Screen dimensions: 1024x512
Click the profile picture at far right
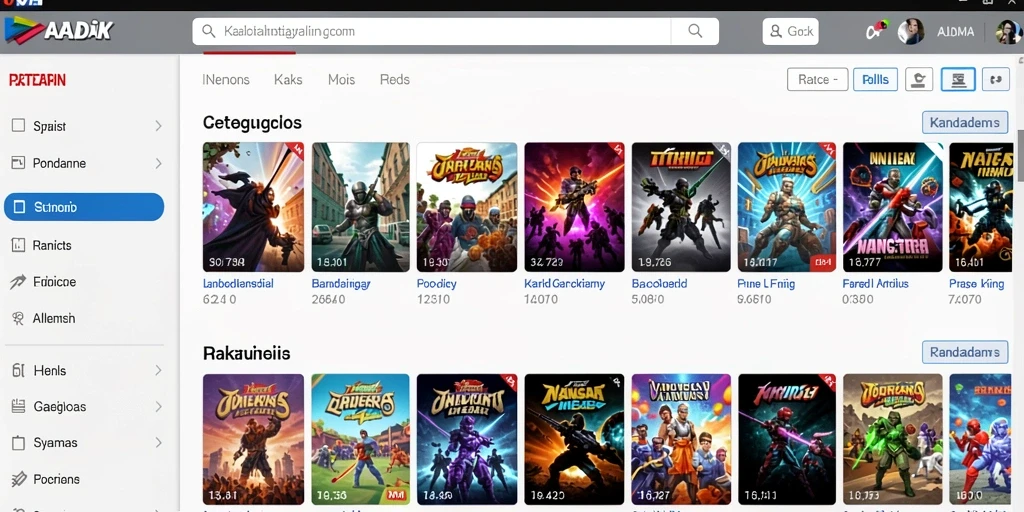[1008, 31]
